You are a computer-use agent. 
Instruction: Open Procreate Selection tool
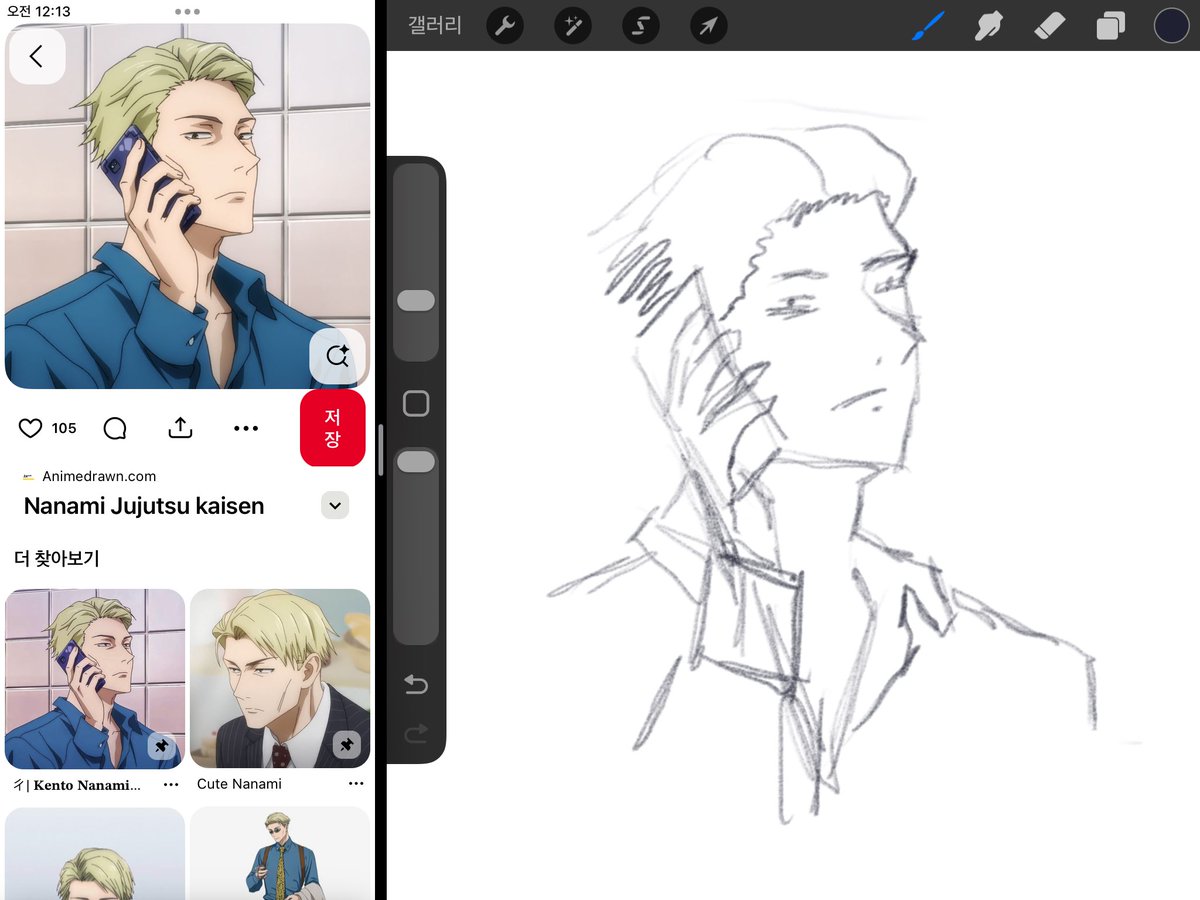tap(640, 26)
